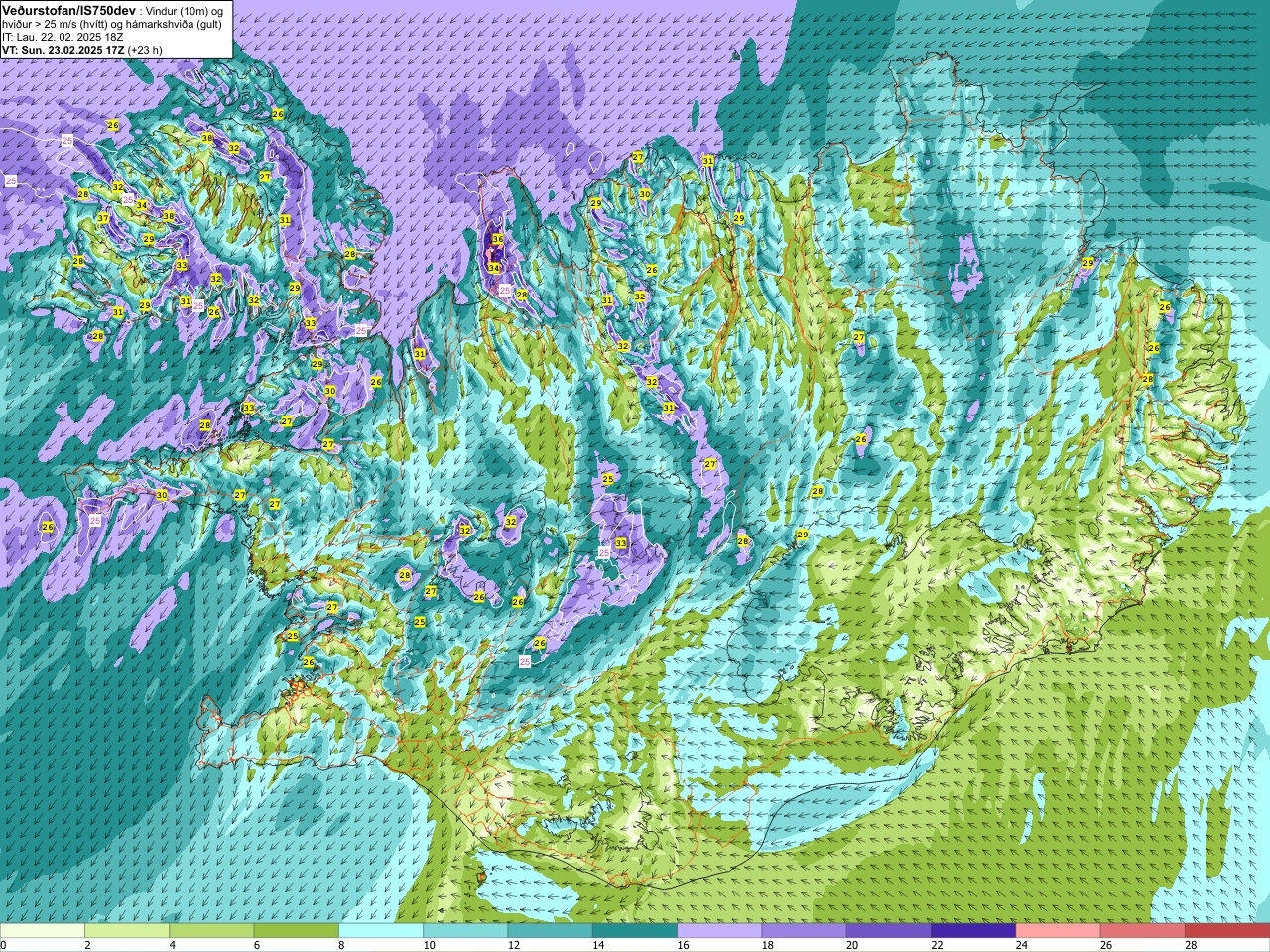Click legend scale tick label "16"
The height and width of the screenshot is (952, 1270).
tap(683, 945)
